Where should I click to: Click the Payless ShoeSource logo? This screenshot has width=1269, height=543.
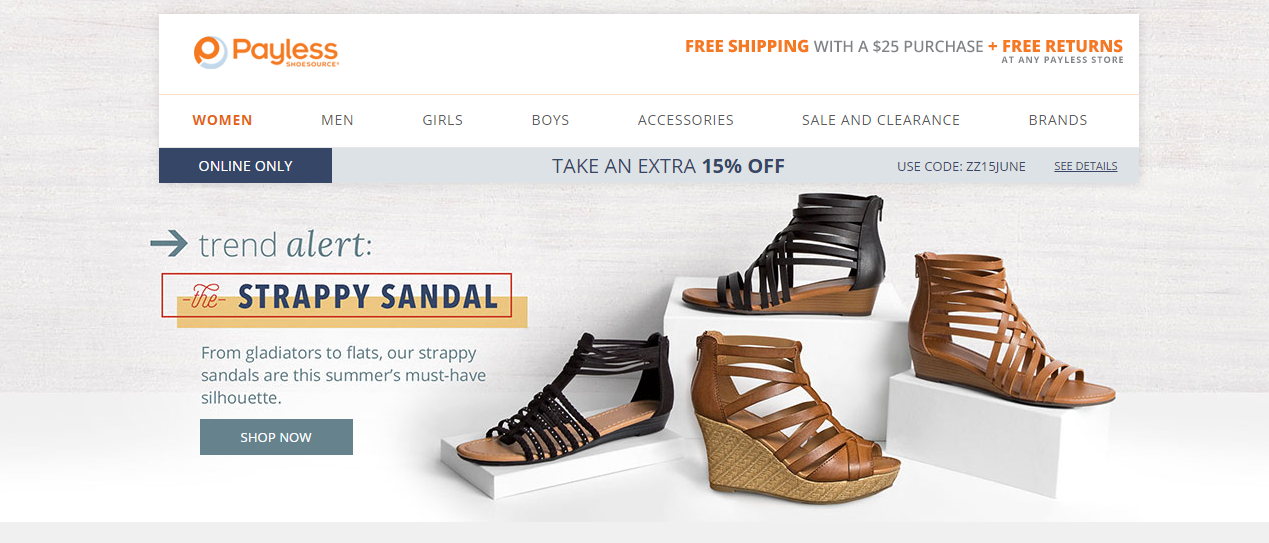[266, 52]
